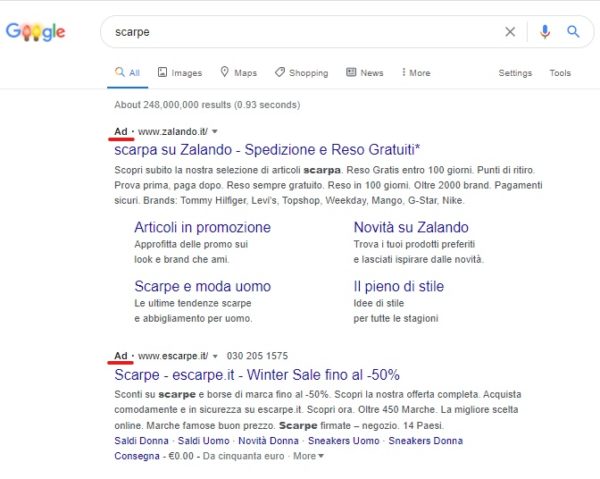This screenshot has height=479, width=600.
Task: Start voice search with microphone icon
Action: (545, 32)
